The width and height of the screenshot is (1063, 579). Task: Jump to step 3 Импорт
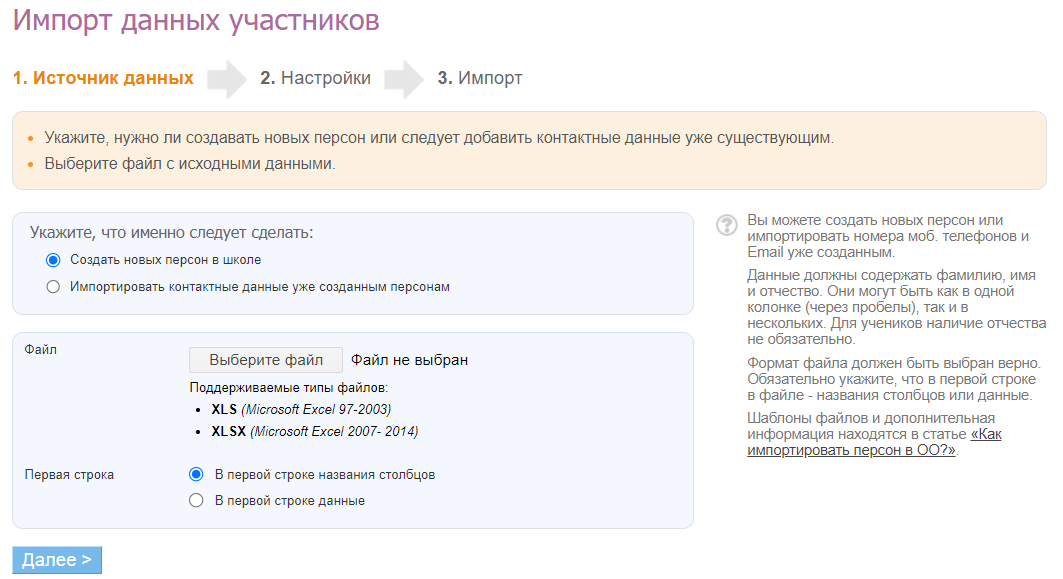(x=479, y=78)
